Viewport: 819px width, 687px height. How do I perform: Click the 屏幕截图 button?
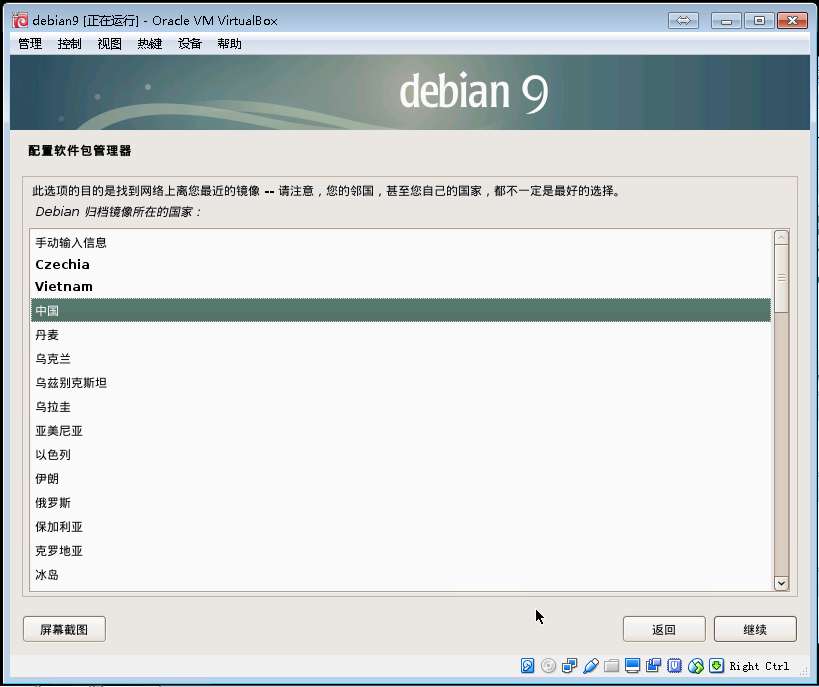(x=64, y=629)
